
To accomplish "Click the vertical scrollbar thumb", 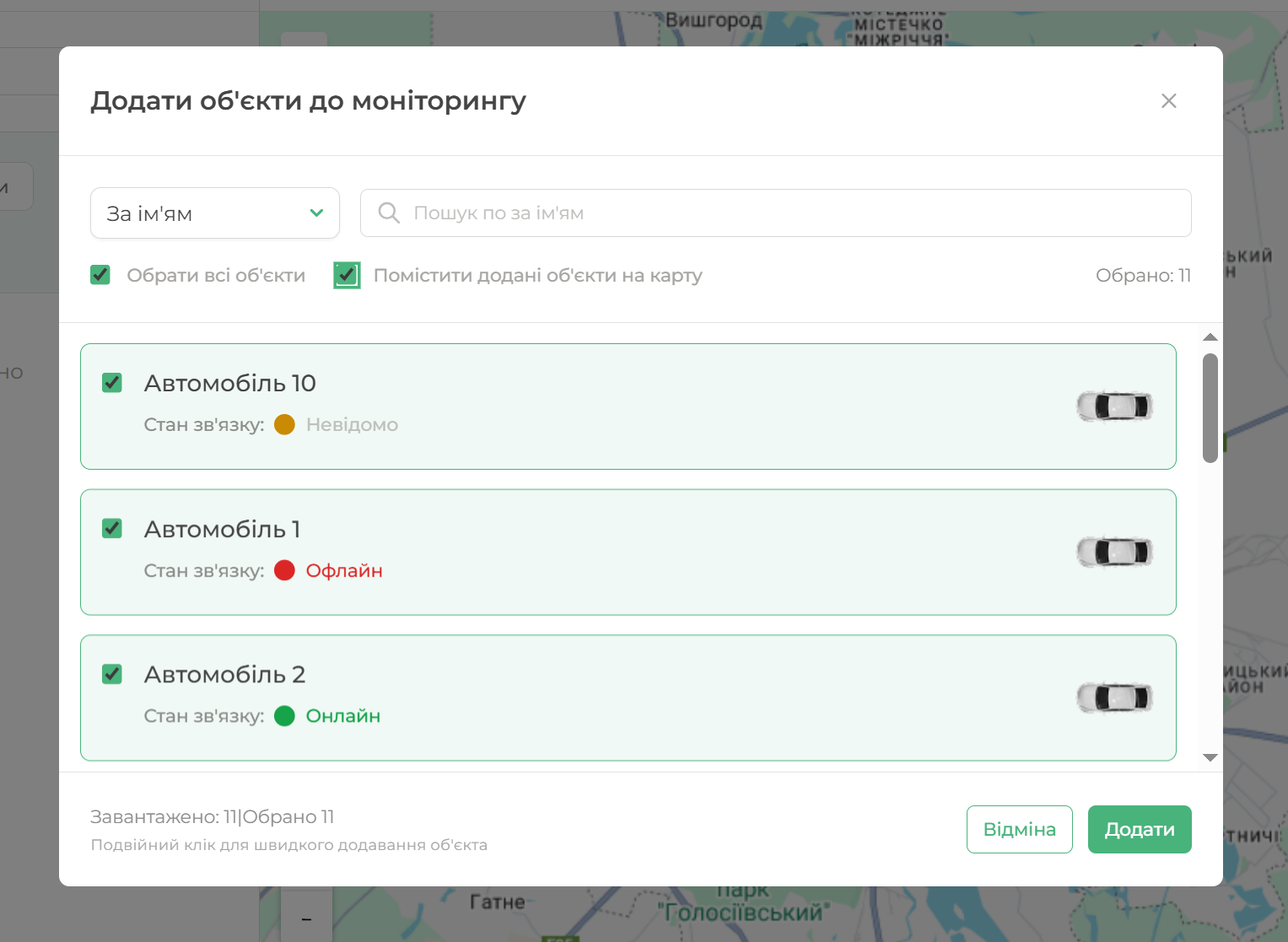I will [x=1210, y=408].
